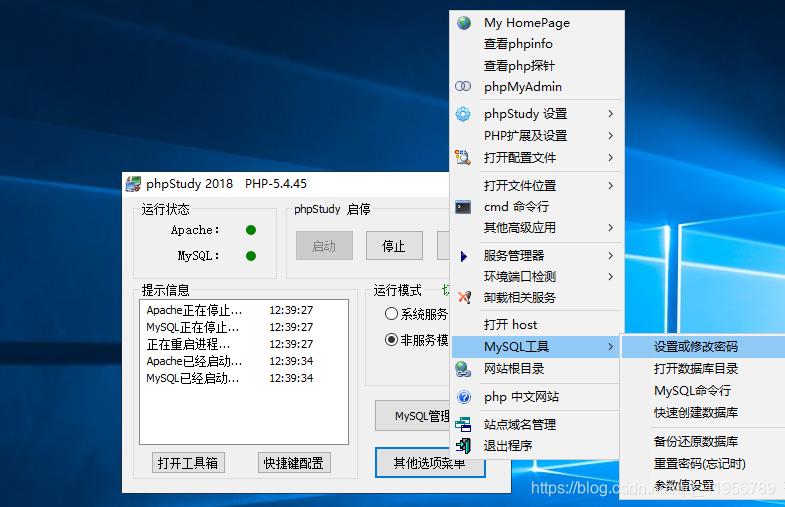The height and width of the screenshot is (507, 785).
Task: Select 重置密码(忘记时) in the submenu
Action: [703, 464]
